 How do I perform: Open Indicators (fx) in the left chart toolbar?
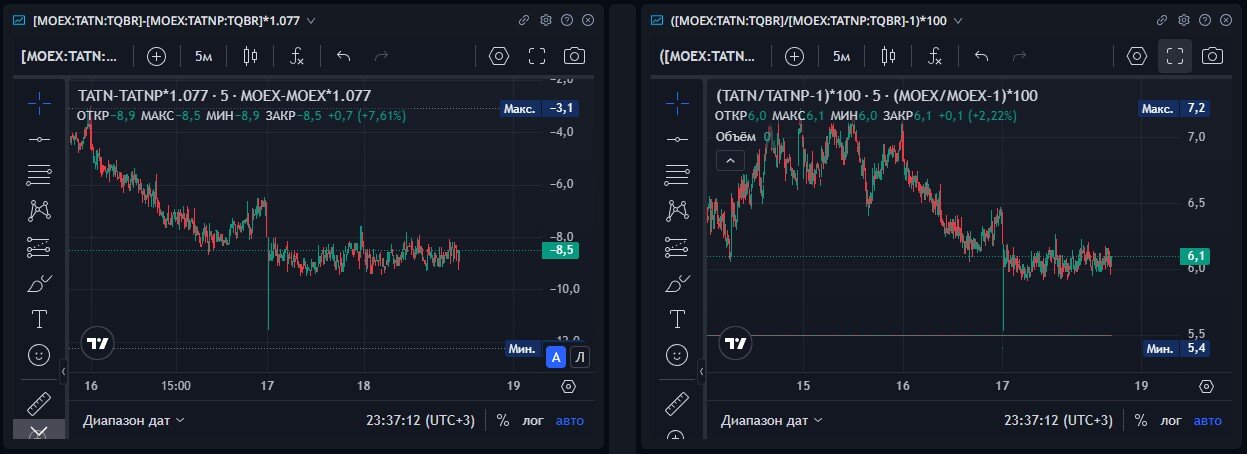coord(297,56)
